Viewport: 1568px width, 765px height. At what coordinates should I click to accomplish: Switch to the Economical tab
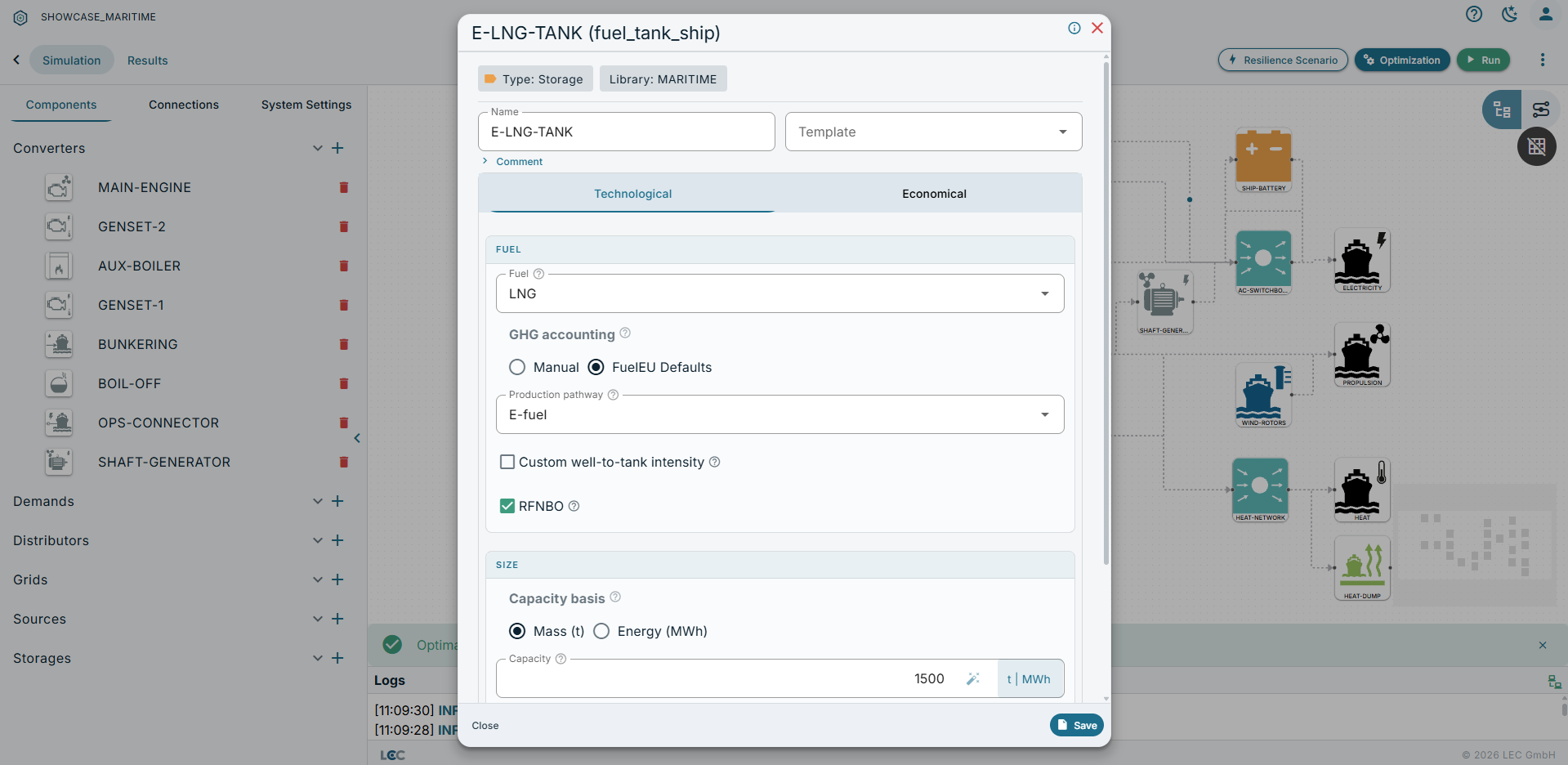pyautogui.click(x=934, y=194)
